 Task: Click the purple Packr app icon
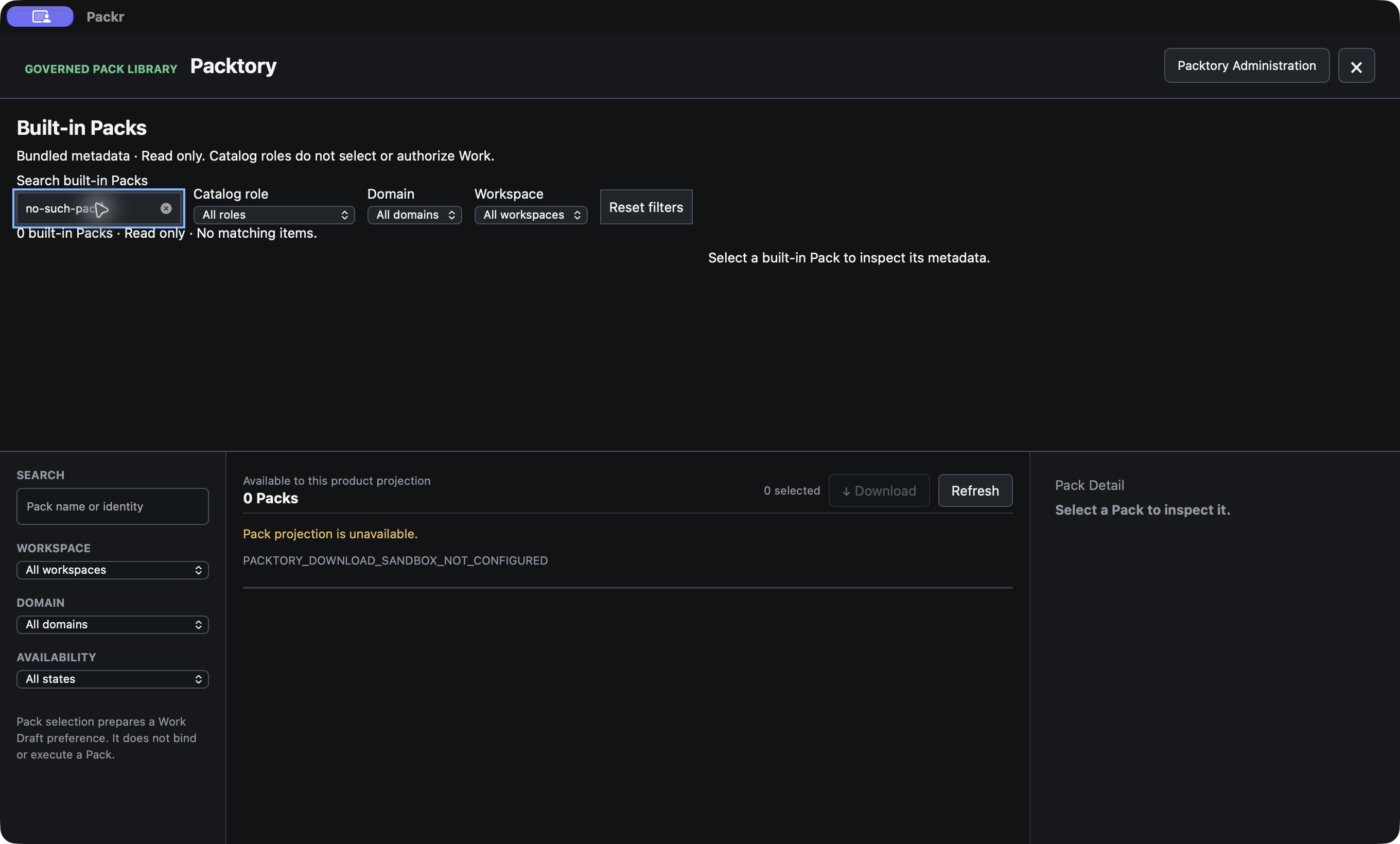click(40, 16)
